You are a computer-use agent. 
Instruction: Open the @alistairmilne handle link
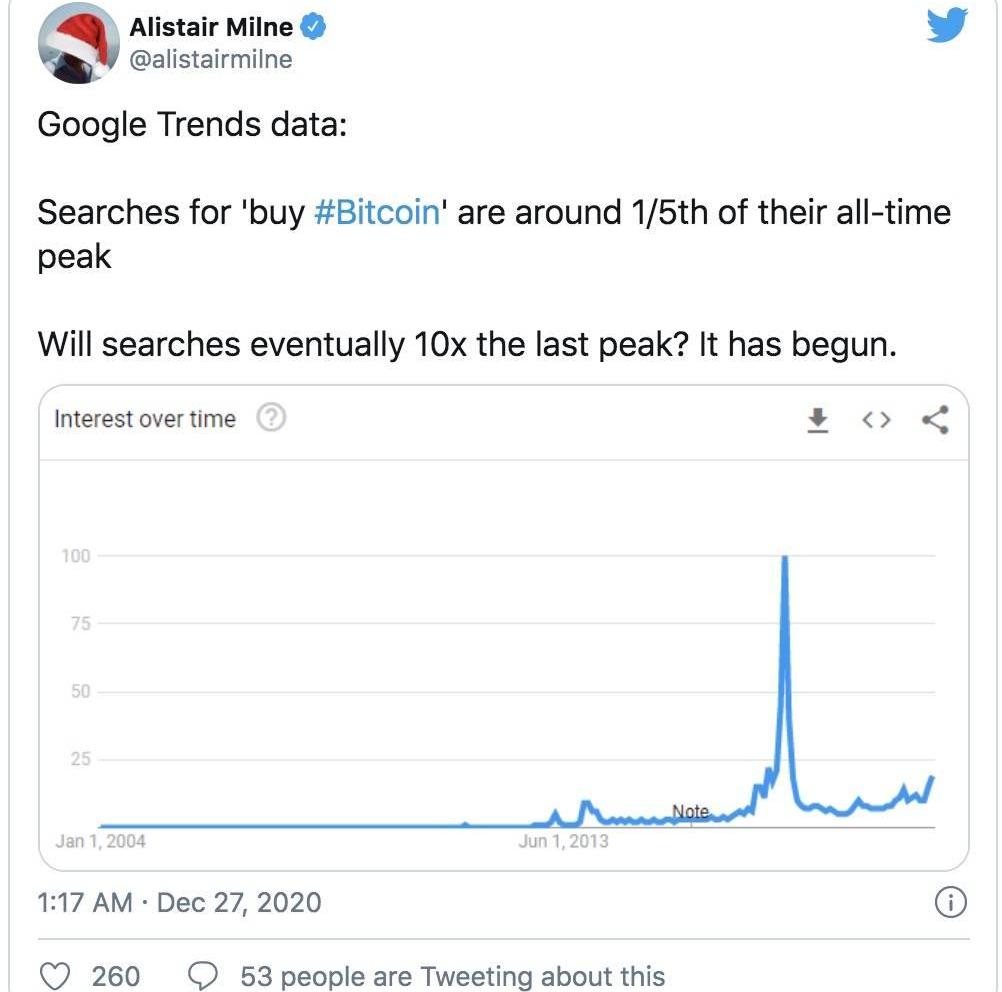coord(211,60)
